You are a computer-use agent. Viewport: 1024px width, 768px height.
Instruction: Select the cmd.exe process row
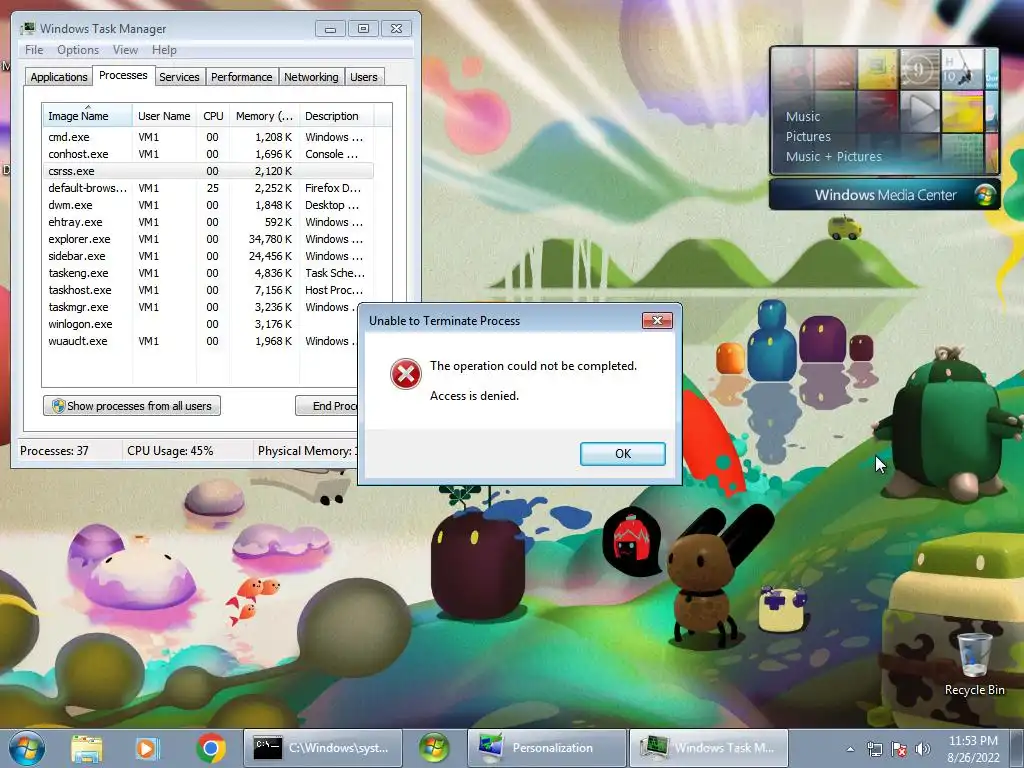pos(208,137)
